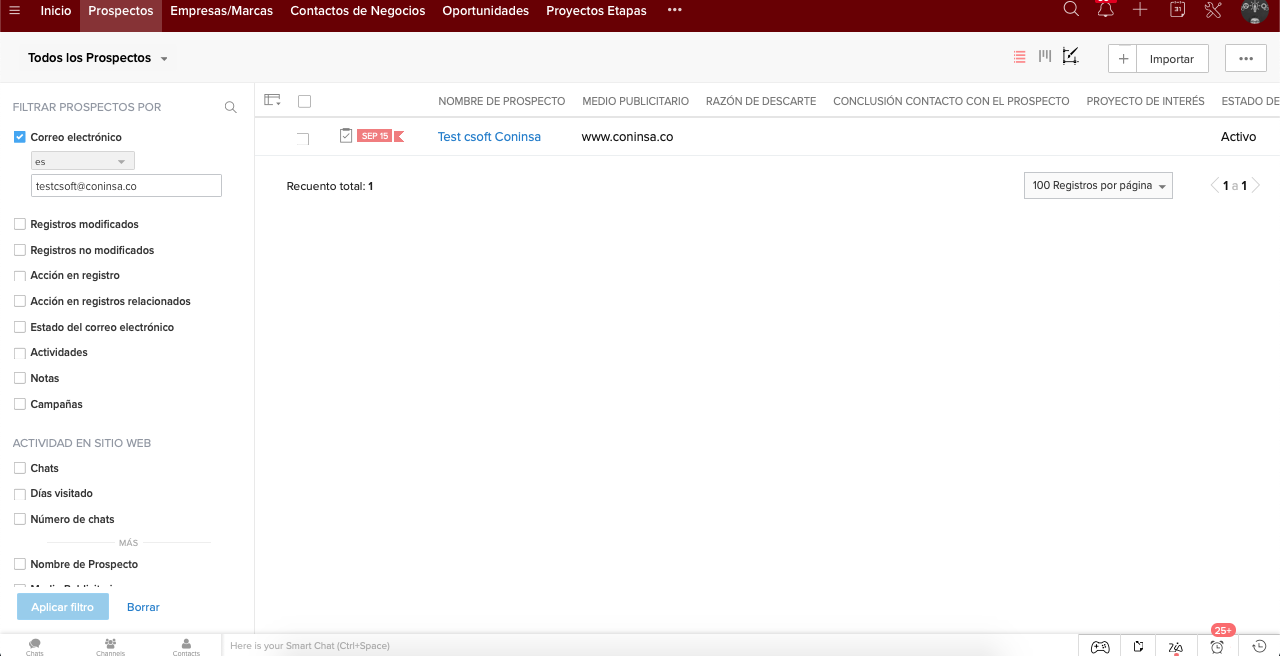Open the setup tools icon
The image size is (1280, 656).
1213,10
